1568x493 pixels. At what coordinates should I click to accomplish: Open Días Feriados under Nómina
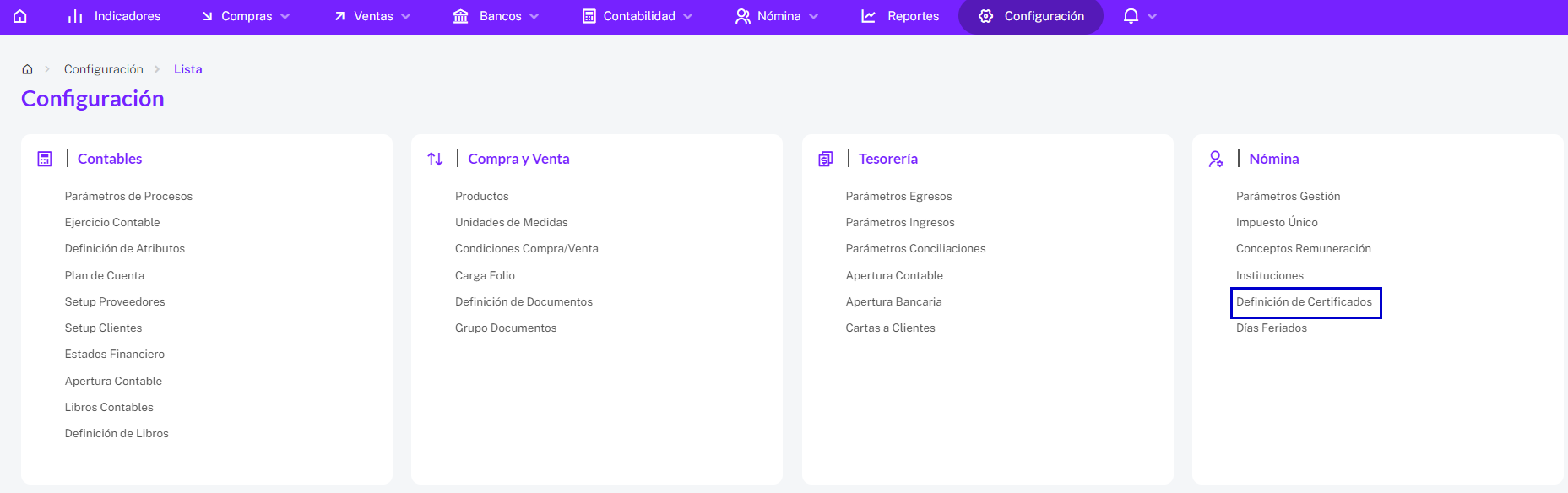click(x=1272, y=328)
